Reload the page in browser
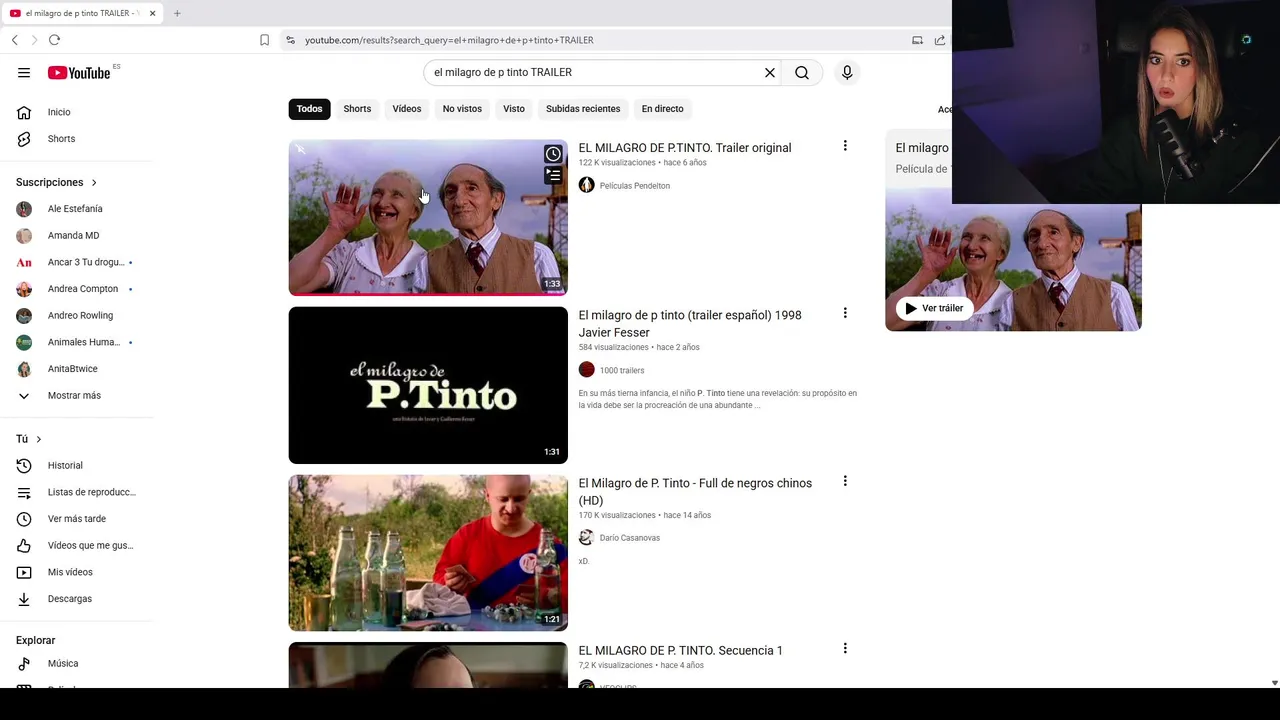Screen dimensions: 1280x720 click(x=54, y=40)
